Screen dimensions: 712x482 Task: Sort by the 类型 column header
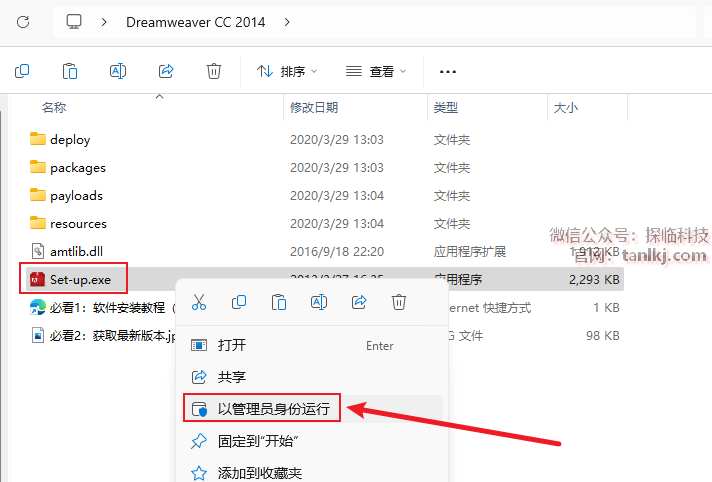click(x=445, y=108)
